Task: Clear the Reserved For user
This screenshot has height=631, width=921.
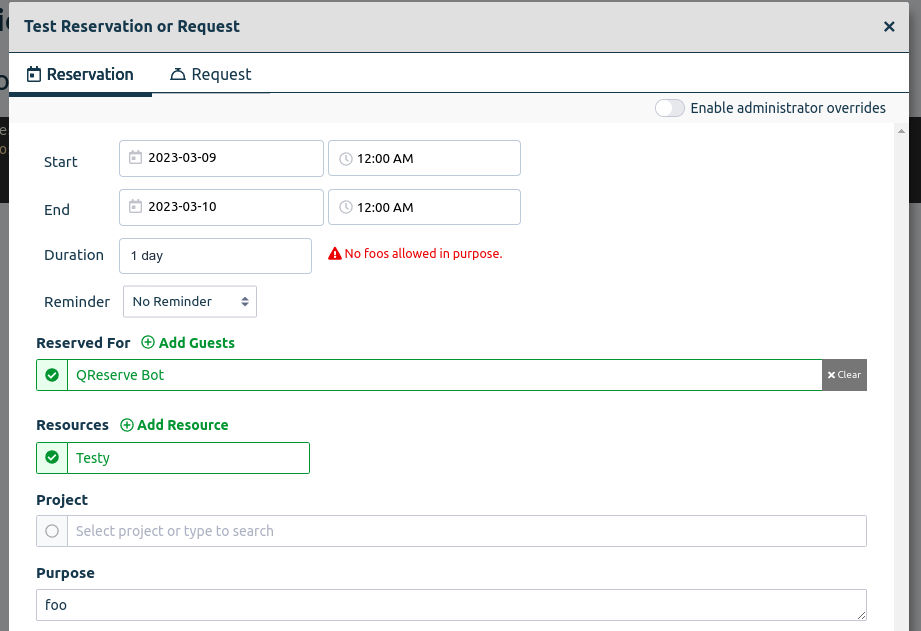Action: tap(844, 375)
